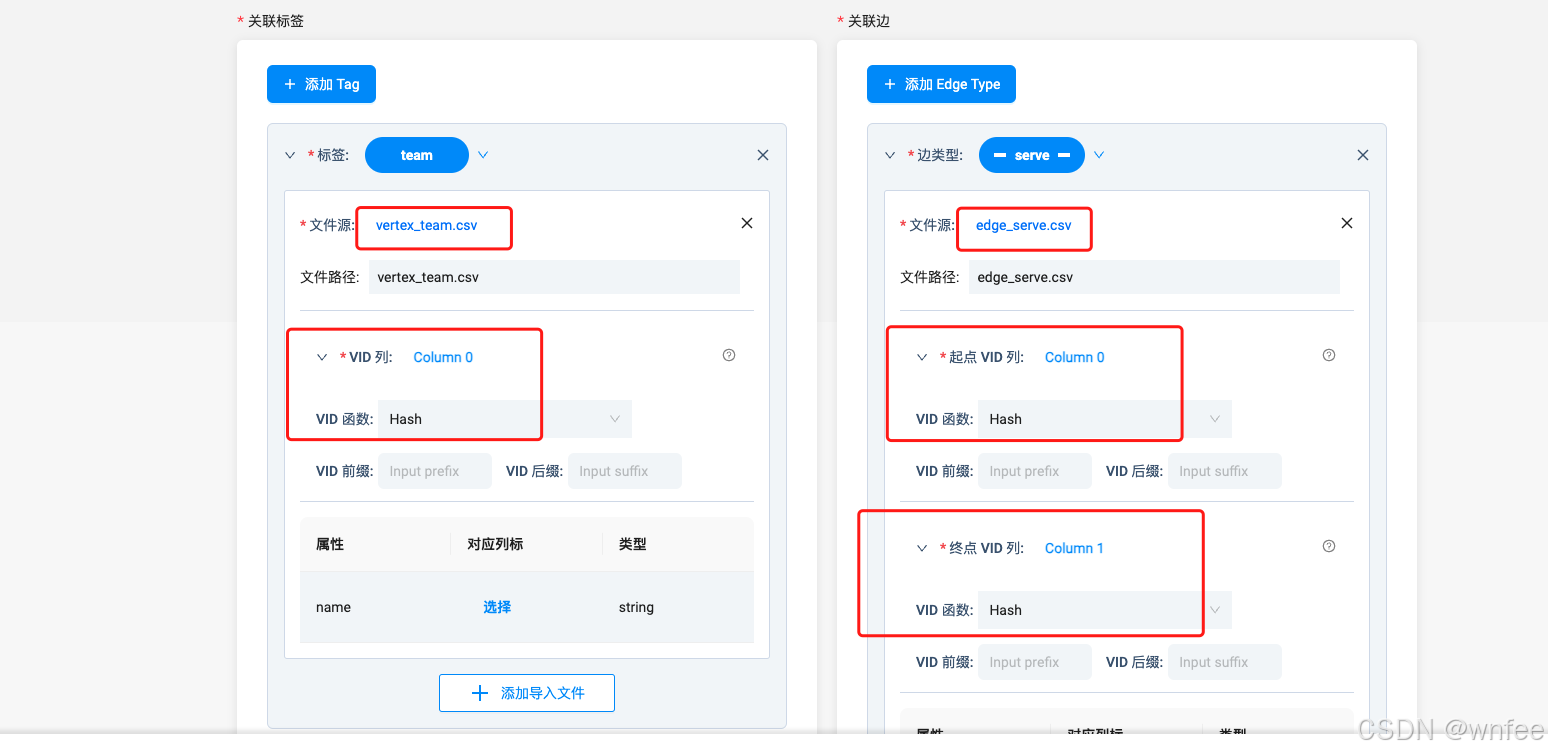Click 选择 for the name property
This screenshot has height=756, width=1548.
[x=497, y=607]
